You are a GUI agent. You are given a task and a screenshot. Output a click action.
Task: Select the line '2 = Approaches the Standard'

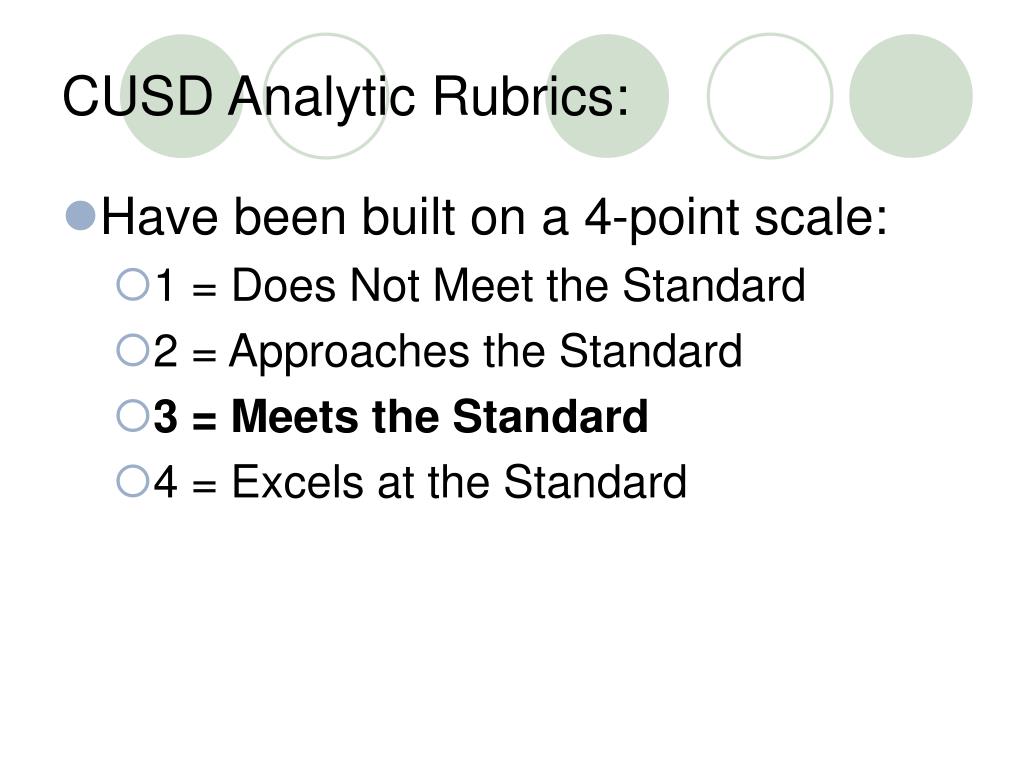448,352
